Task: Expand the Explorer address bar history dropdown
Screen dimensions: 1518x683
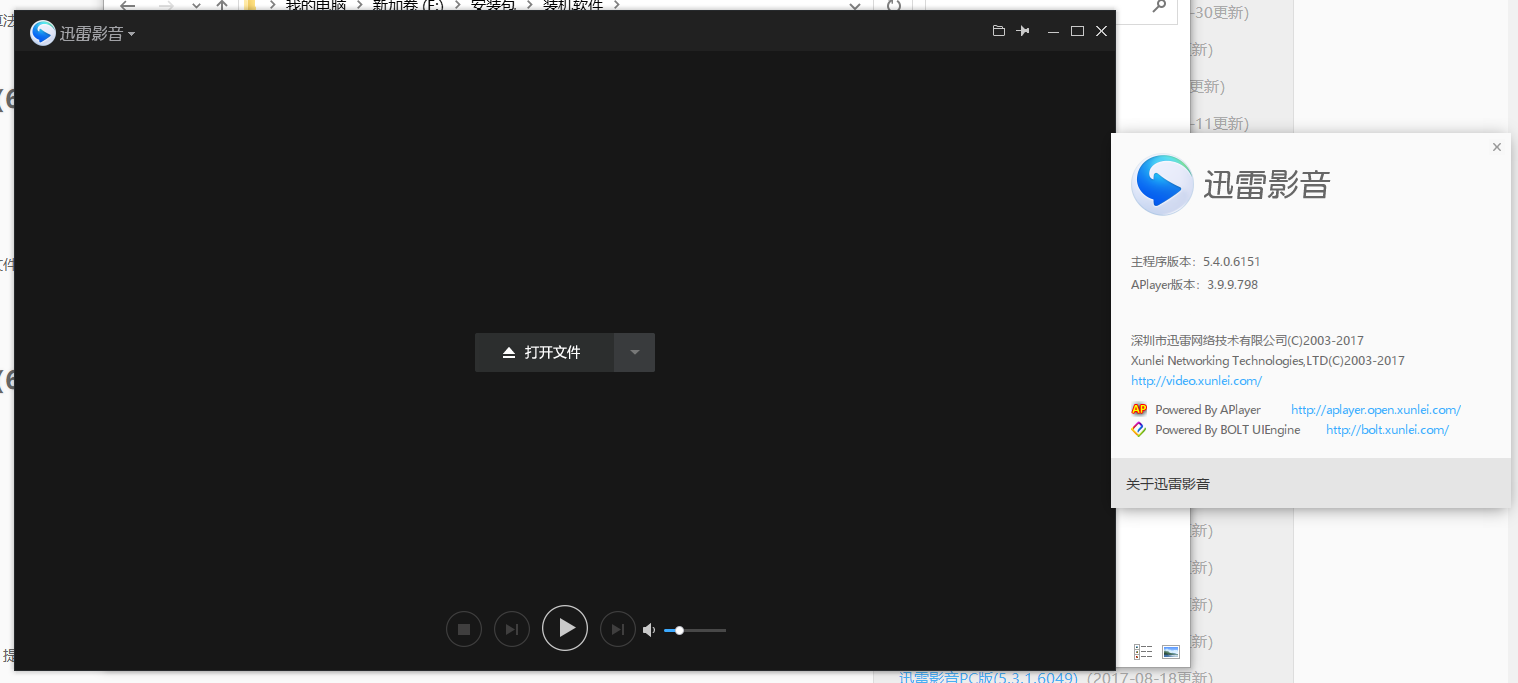Action: coord(854,6)
